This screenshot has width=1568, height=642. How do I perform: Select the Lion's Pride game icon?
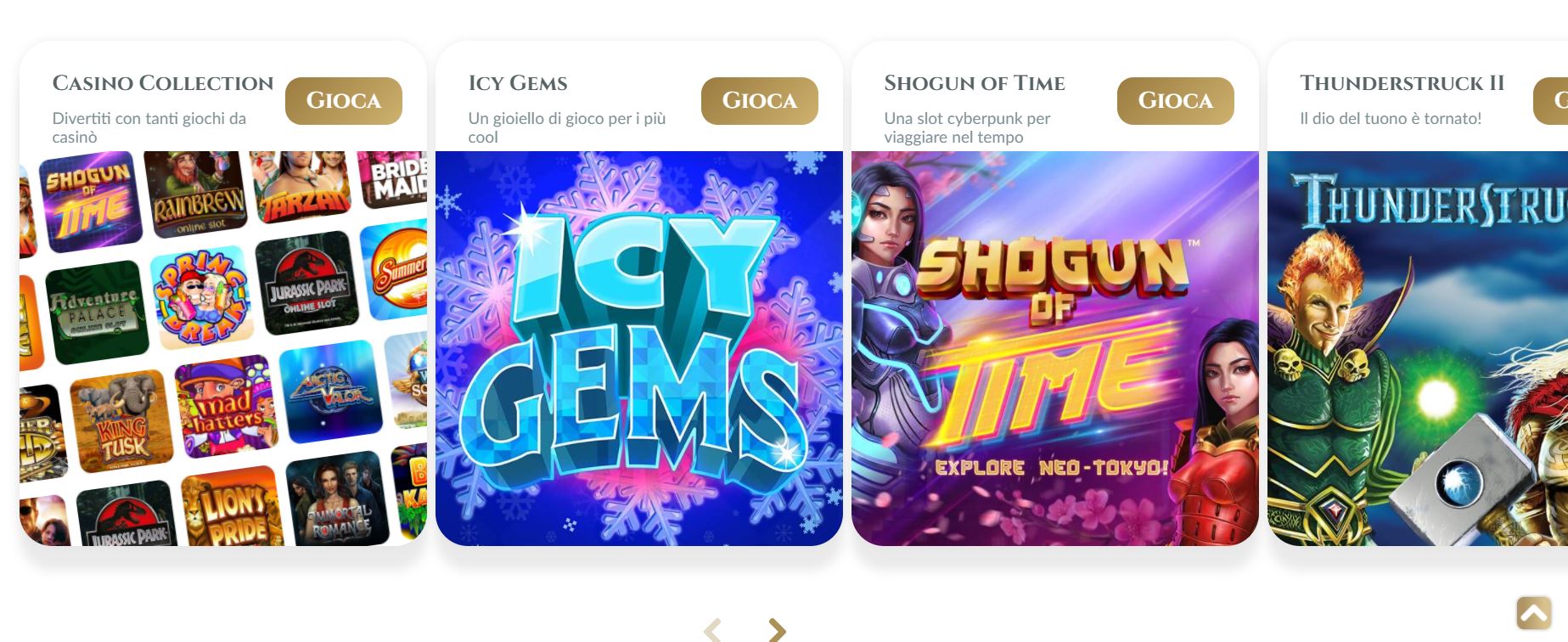click(x=232, y=507)
